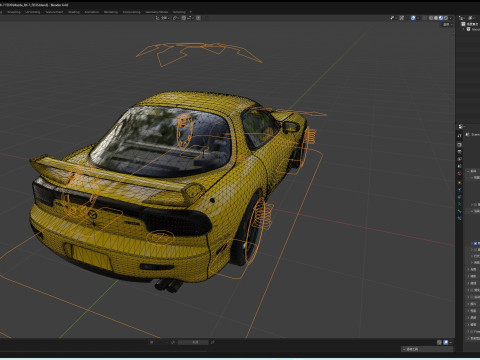Open the viewport object visibility menu
Viewport: 480px width, 360px height.
(x=393, y=18)
